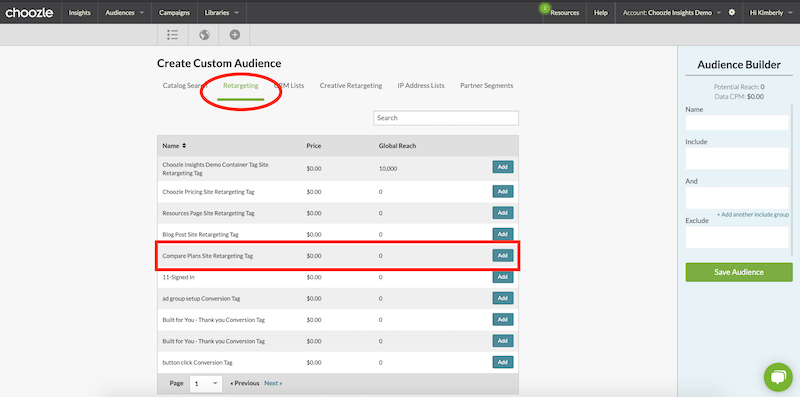The height and width of the screenshot is (397, 800).
Task: Open the Page number dropdown
Action: [x=206, y=383]
